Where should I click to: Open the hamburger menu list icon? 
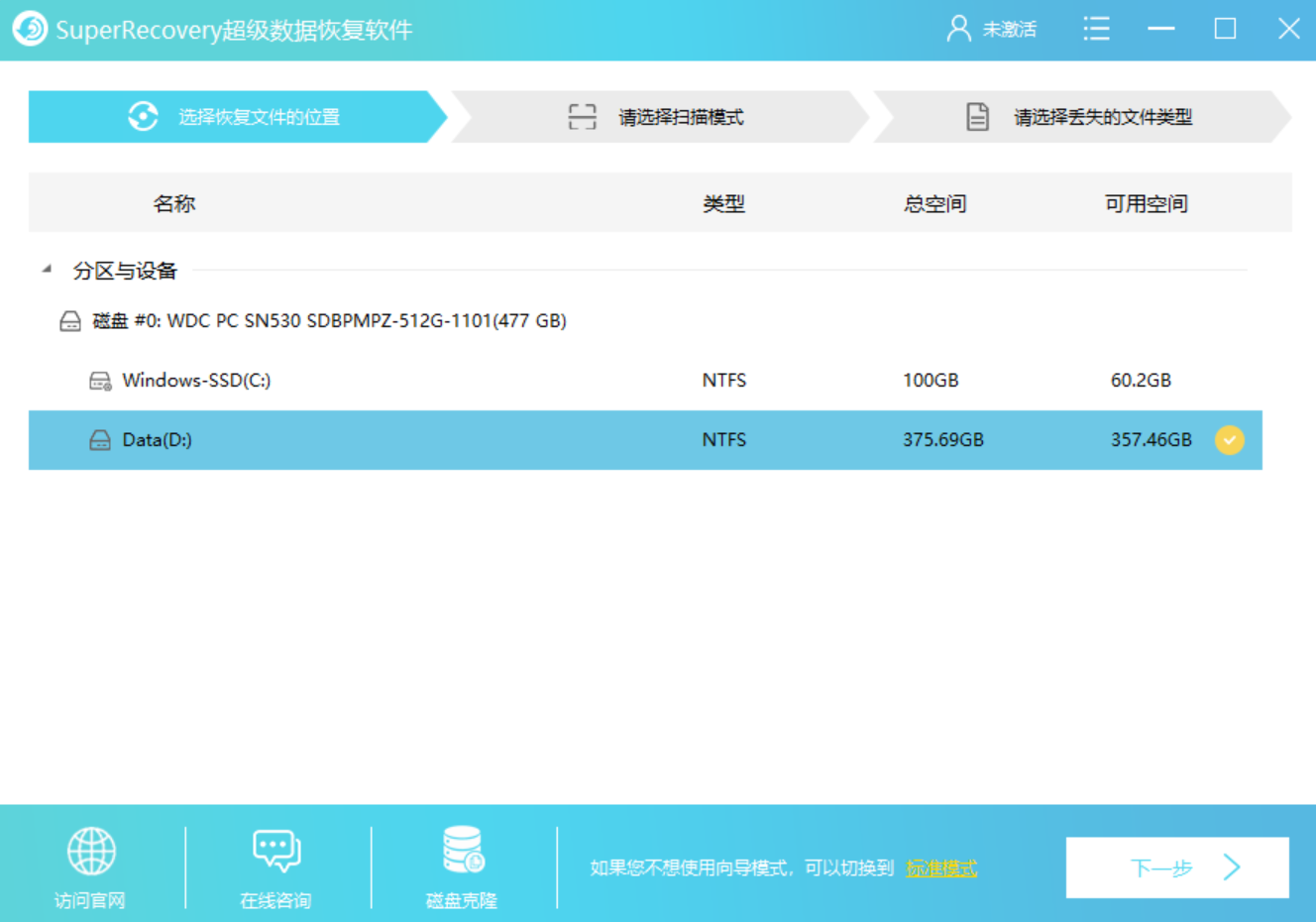click(x=1096, y=29)
